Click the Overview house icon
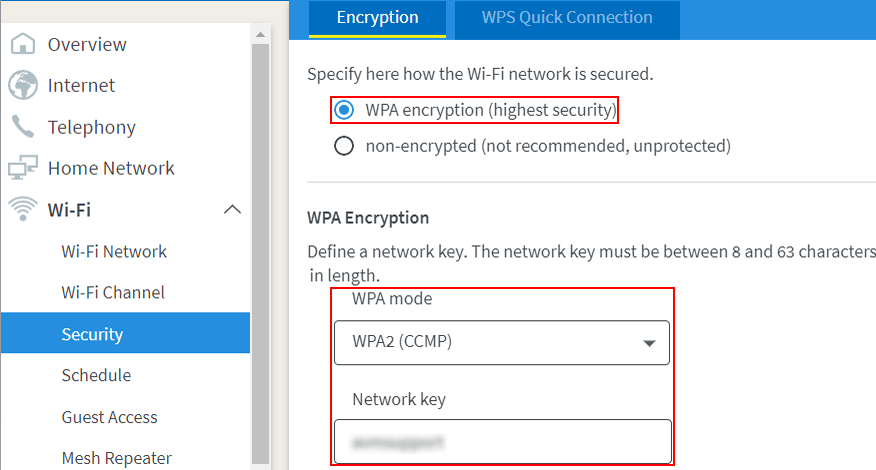The image size is (876, 470). point(22,44)
